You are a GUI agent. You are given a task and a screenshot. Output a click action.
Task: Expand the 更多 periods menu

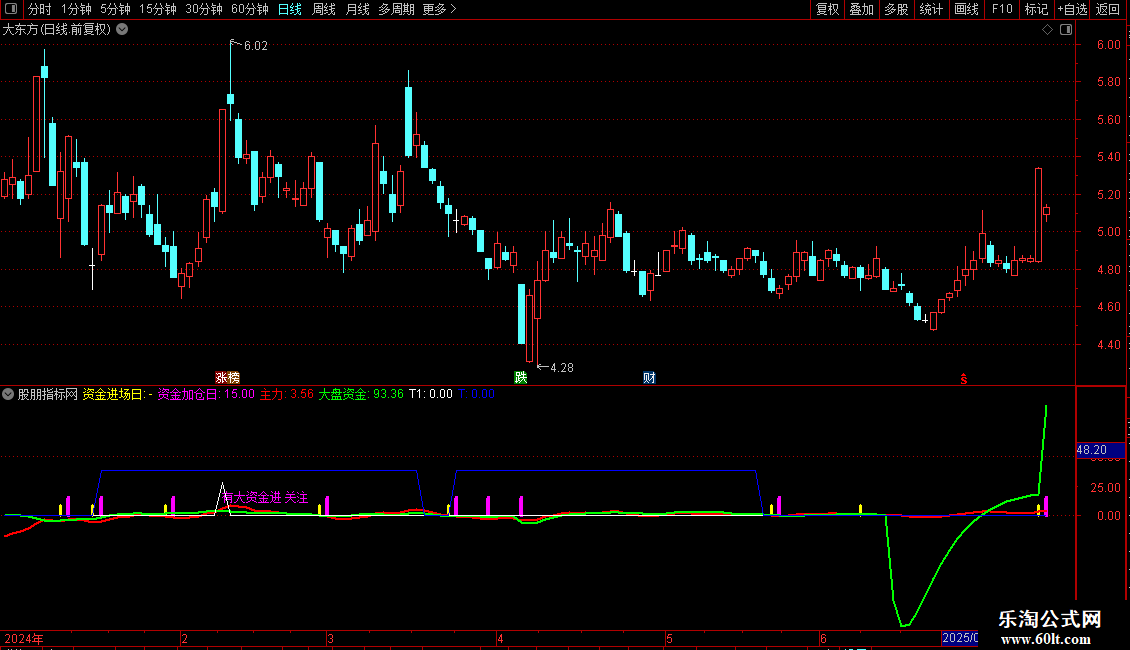pos(439,9)
